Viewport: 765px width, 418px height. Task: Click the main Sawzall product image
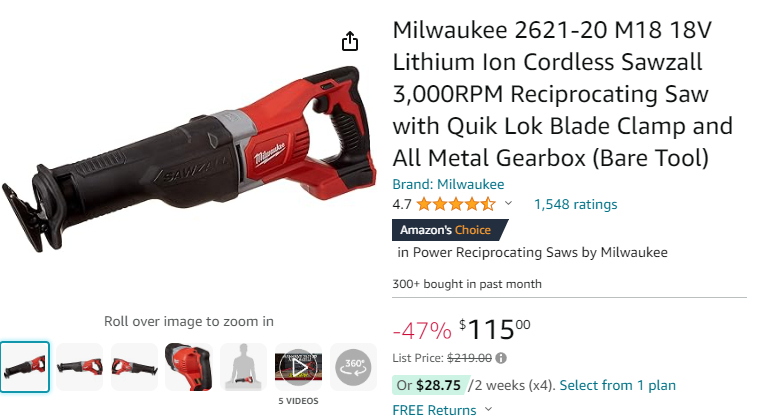(x=189, y=159)
